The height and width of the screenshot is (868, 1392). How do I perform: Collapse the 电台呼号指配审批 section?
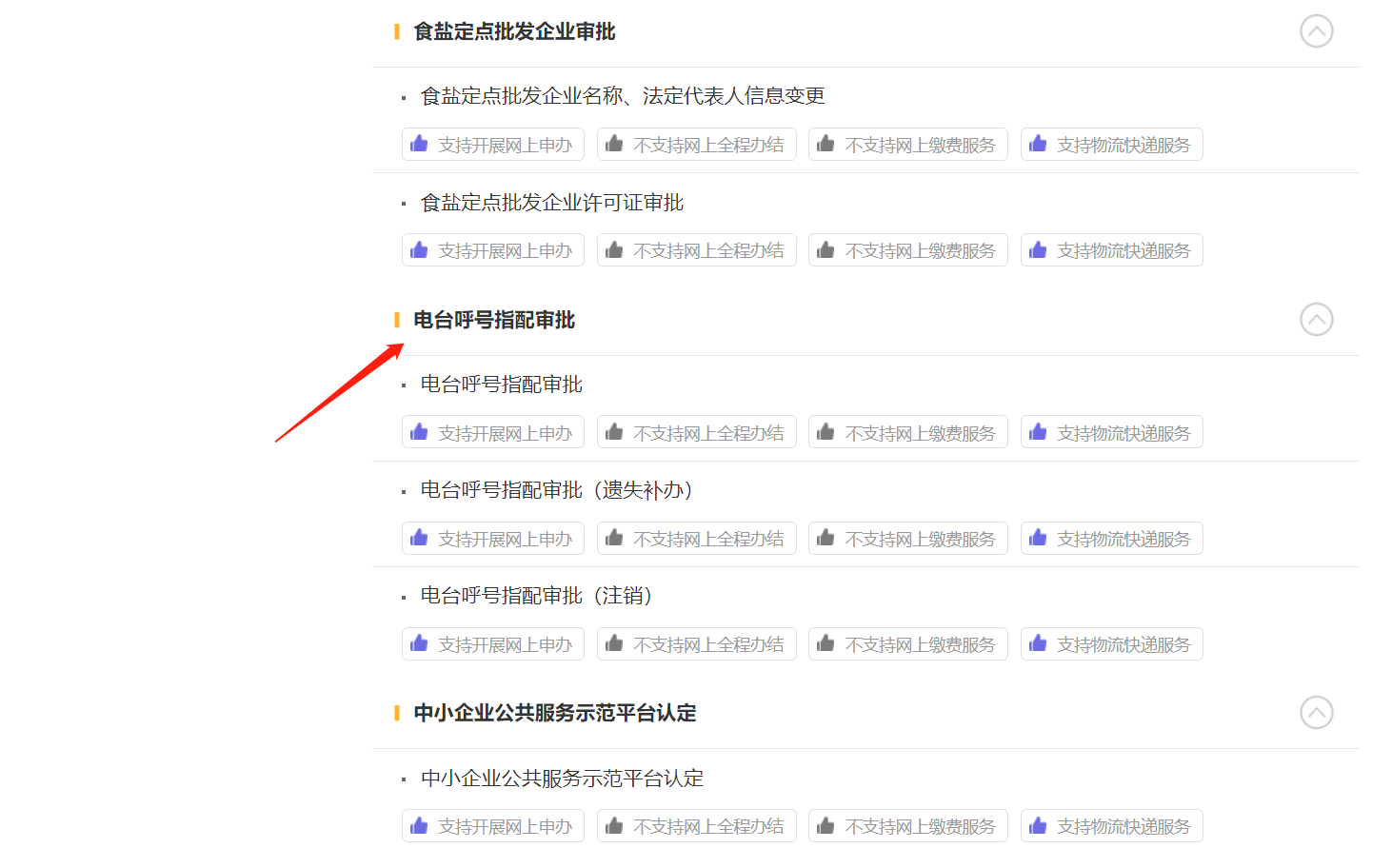coord(1316,320)
